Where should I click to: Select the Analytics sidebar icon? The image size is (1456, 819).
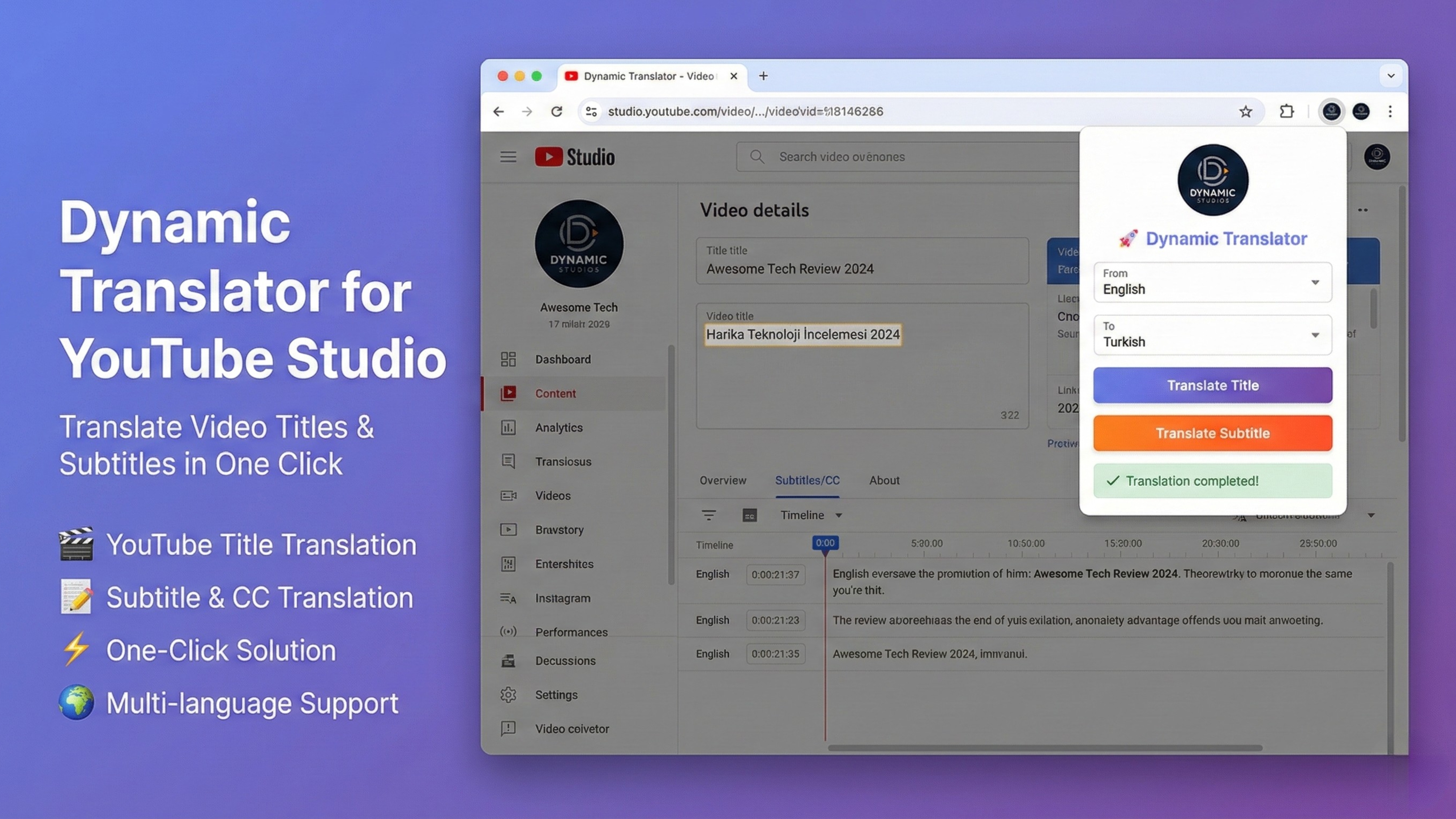click(508, 427)
